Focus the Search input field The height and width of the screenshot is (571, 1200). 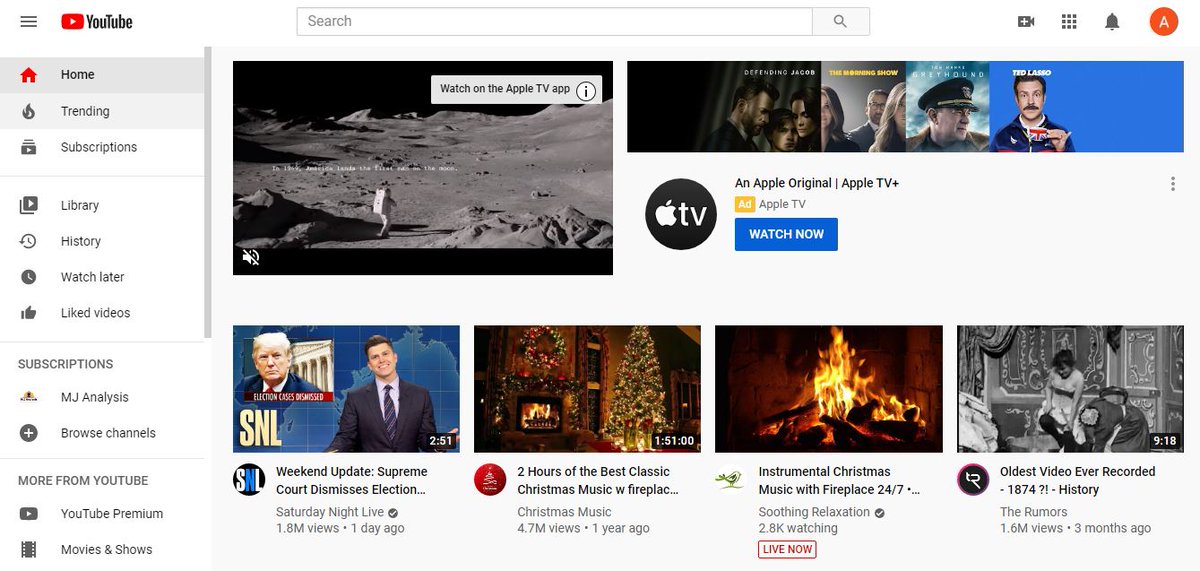(554, 21)
